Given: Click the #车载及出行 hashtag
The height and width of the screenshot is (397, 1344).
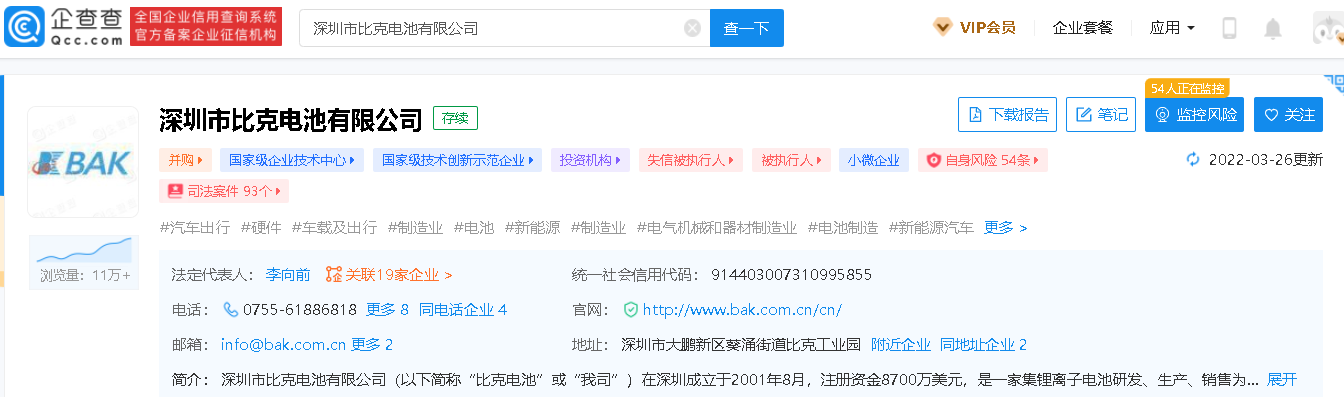Looking at the screenshot, I should coord(334,227).
